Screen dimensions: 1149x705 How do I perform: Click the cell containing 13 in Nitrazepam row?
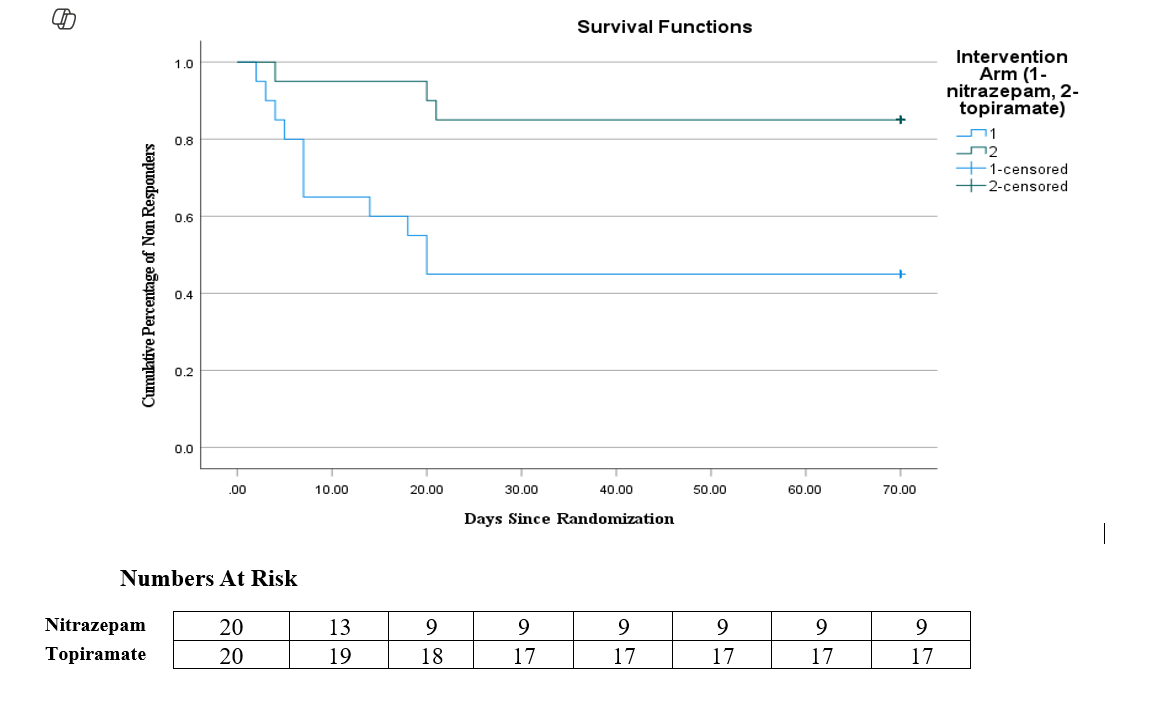pos(338,627)
